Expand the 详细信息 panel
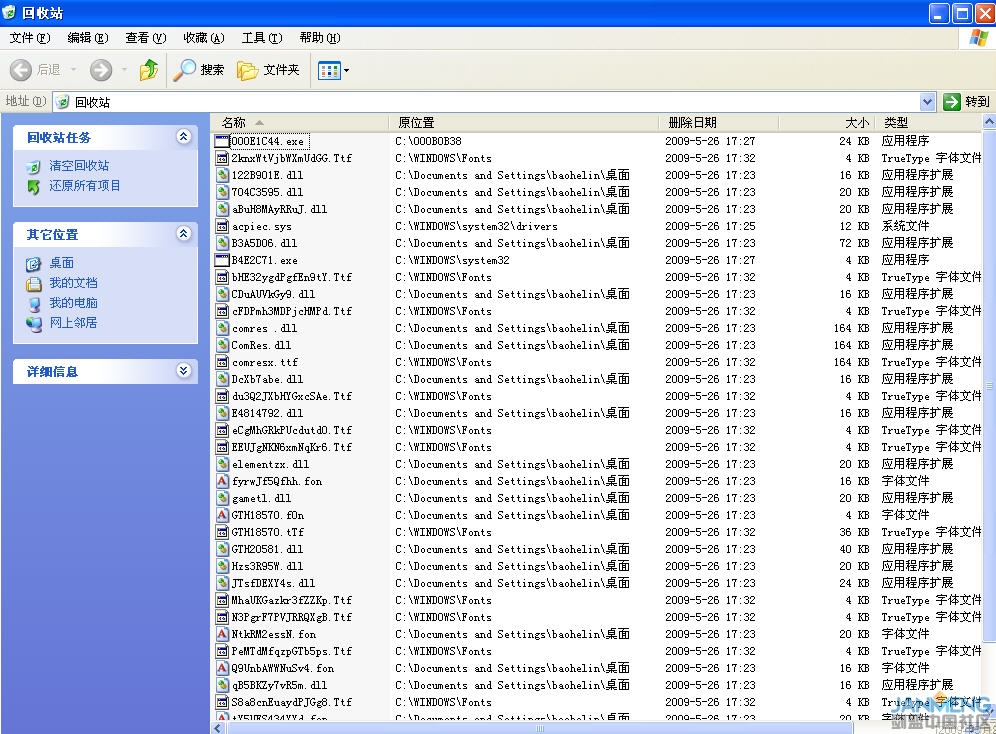 tap(183, 371)
